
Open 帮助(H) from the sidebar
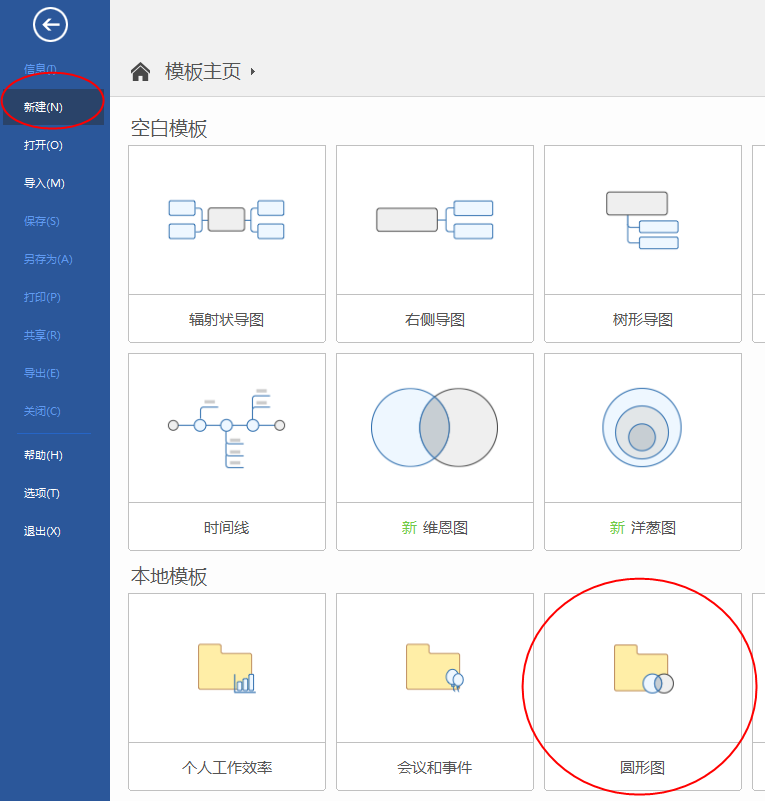pos(43,455)
